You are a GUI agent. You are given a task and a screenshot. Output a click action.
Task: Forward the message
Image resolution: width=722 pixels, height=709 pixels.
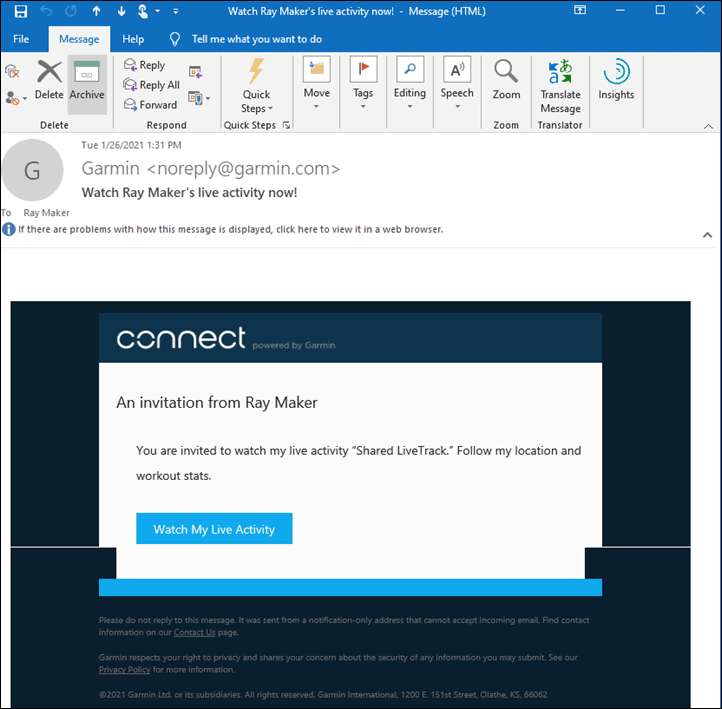click(150, 105)
